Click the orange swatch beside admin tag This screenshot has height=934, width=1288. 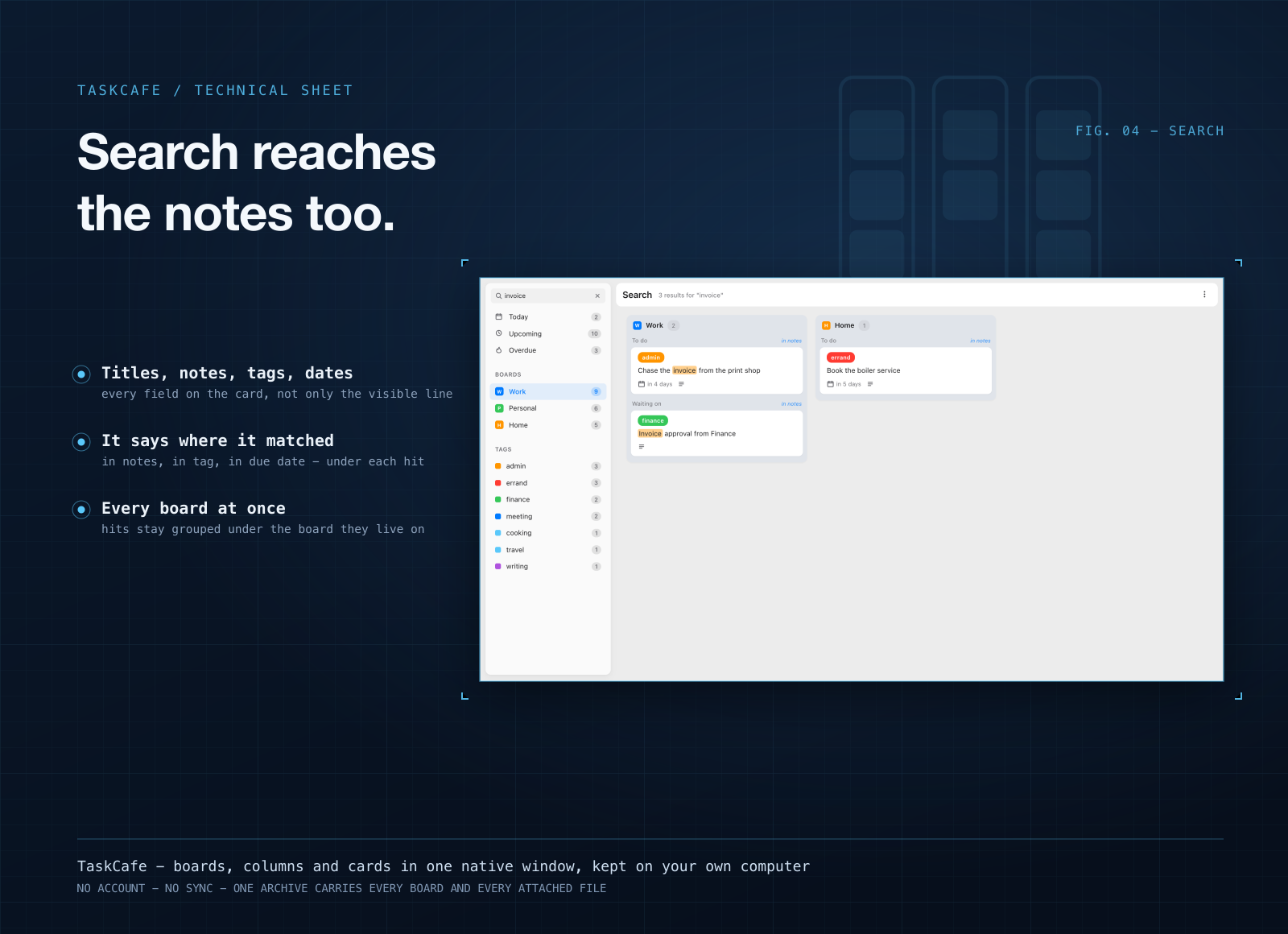pos(498,466)
